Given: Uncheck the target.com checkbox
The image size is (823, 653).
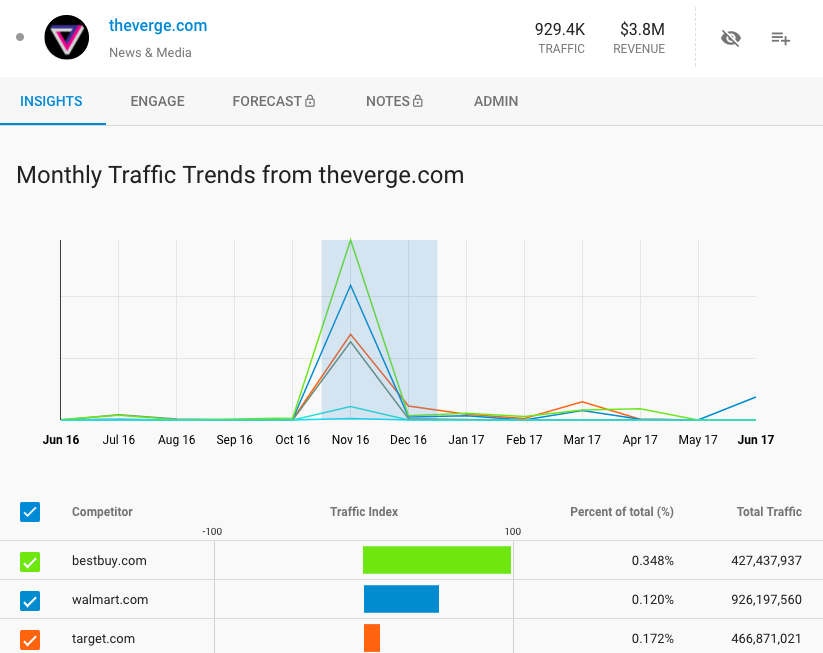Looking at the screenshot, I should (30, 640).
